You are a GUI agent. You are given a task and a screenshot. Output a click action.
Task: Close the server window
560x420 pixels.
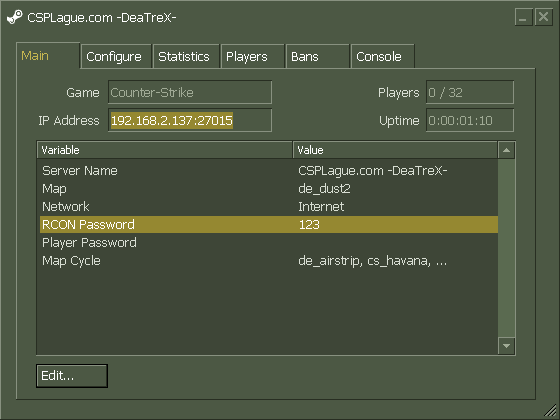tap(544, 17)
